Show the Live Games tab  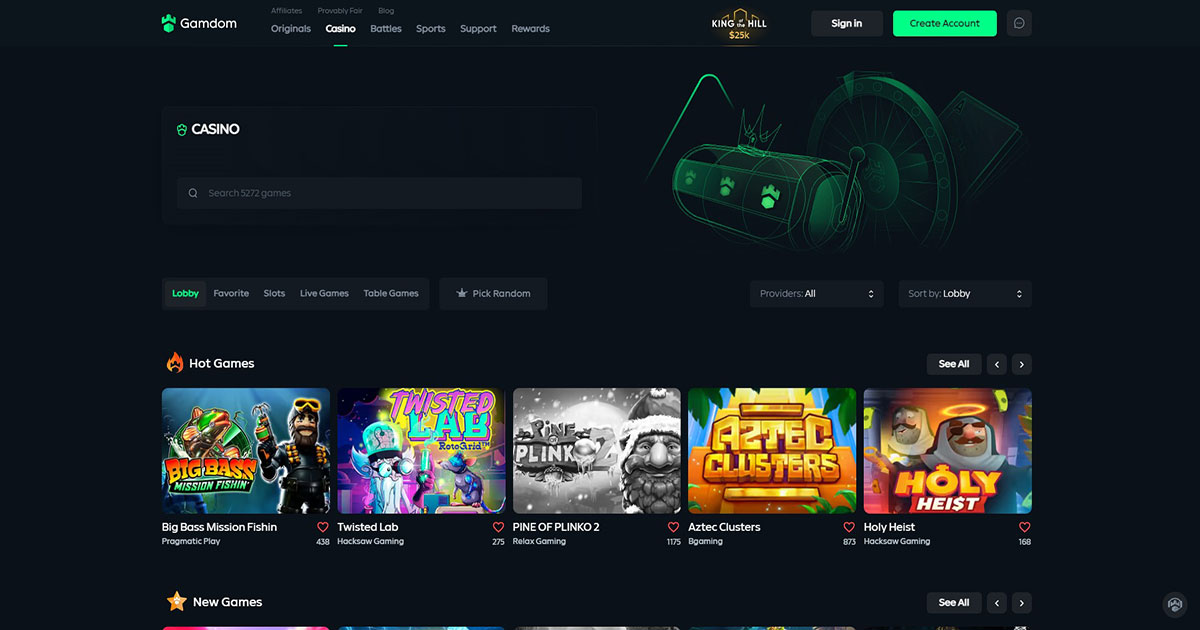pyautogui.click(x=324, y=294)
